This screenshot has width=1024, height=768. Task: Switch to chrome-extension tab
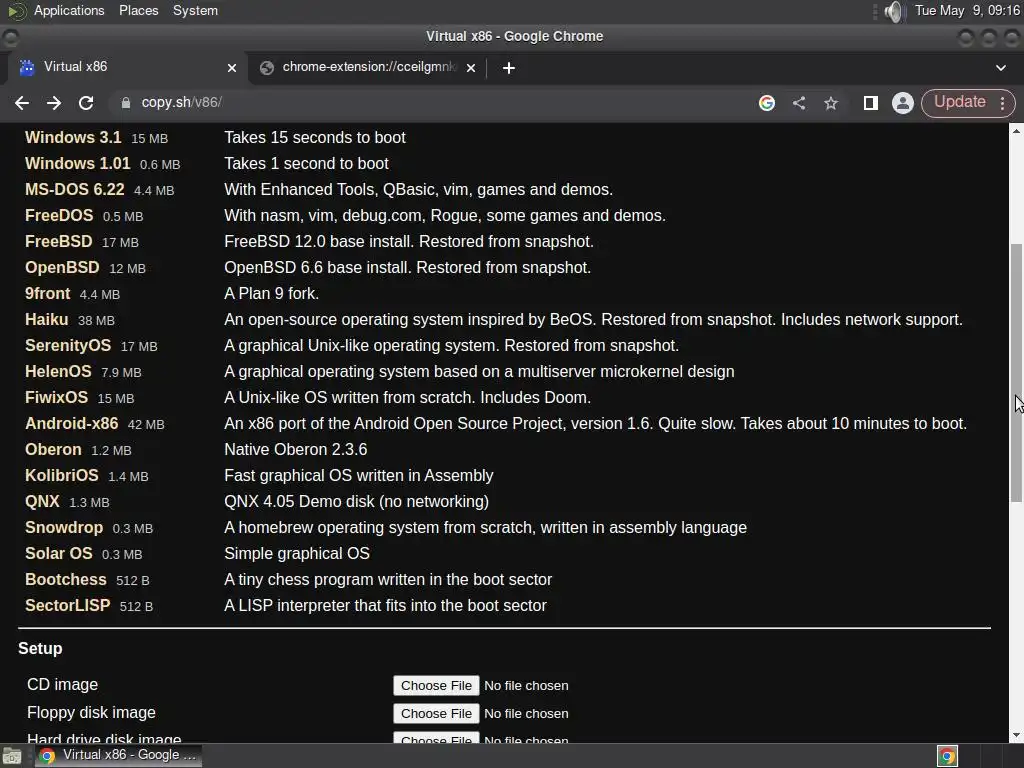coord(368,67)
